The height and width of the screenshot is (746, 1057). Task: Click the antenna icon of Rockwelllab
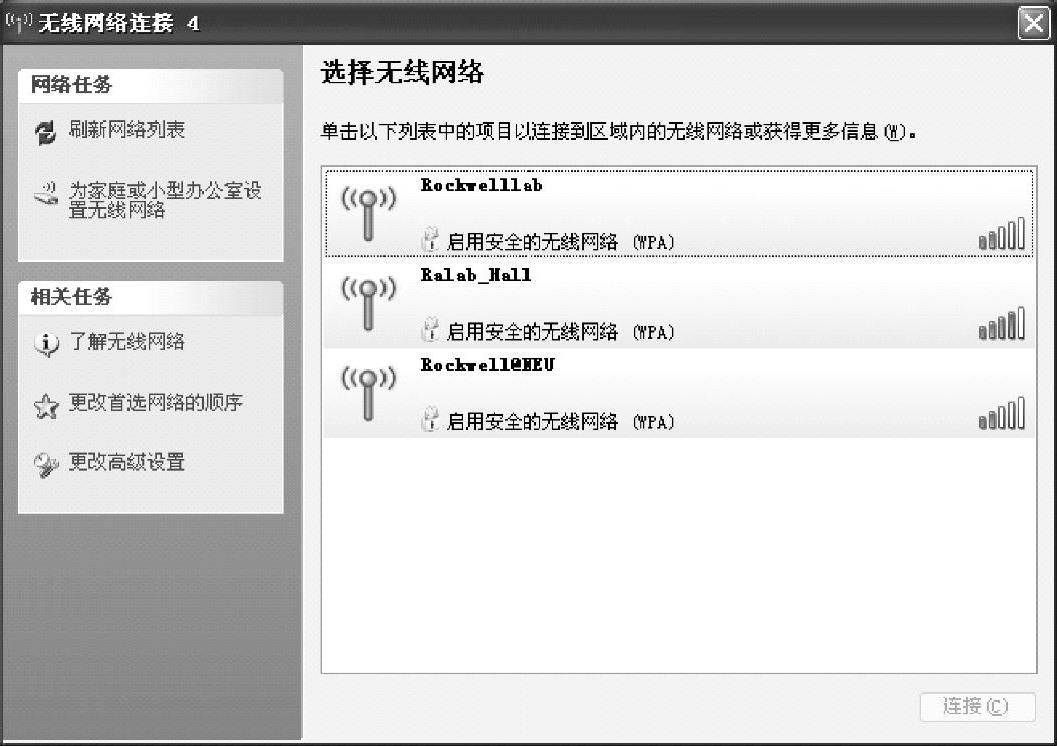tap(368, 213)
